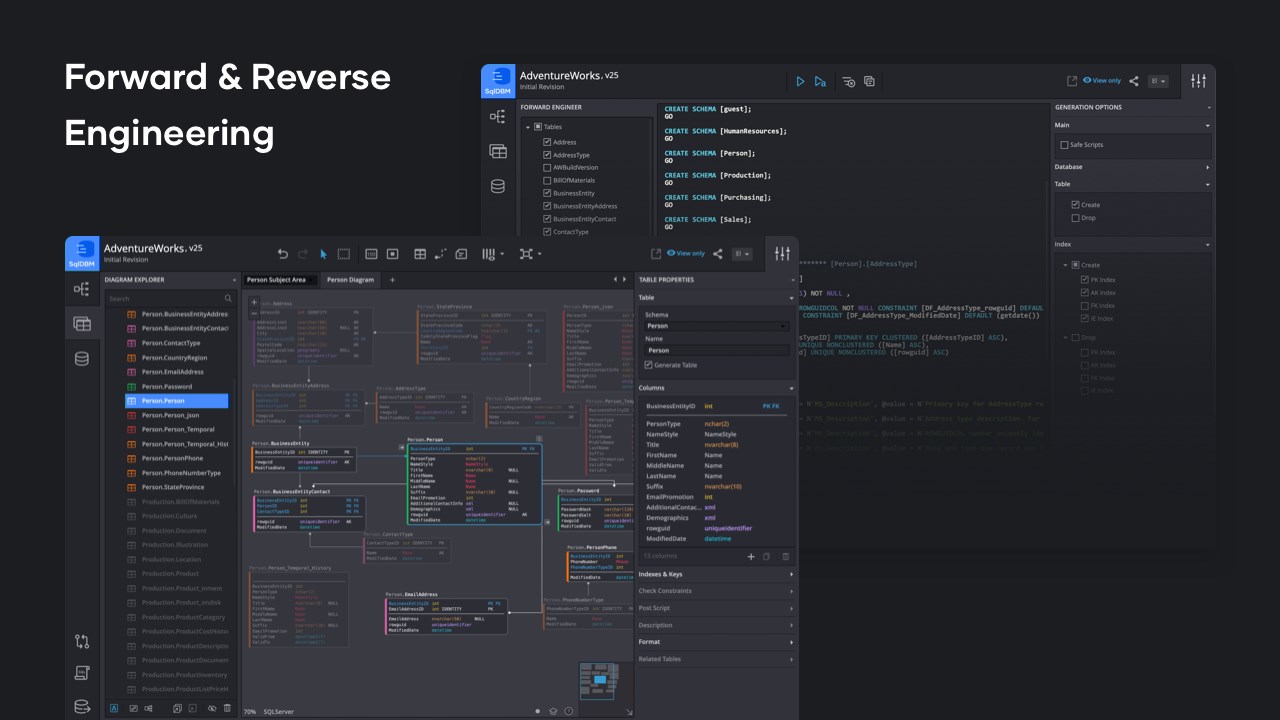Click the SqlDBM logo in diagram window
The image size is (1280, 720).
pos(82,254)
